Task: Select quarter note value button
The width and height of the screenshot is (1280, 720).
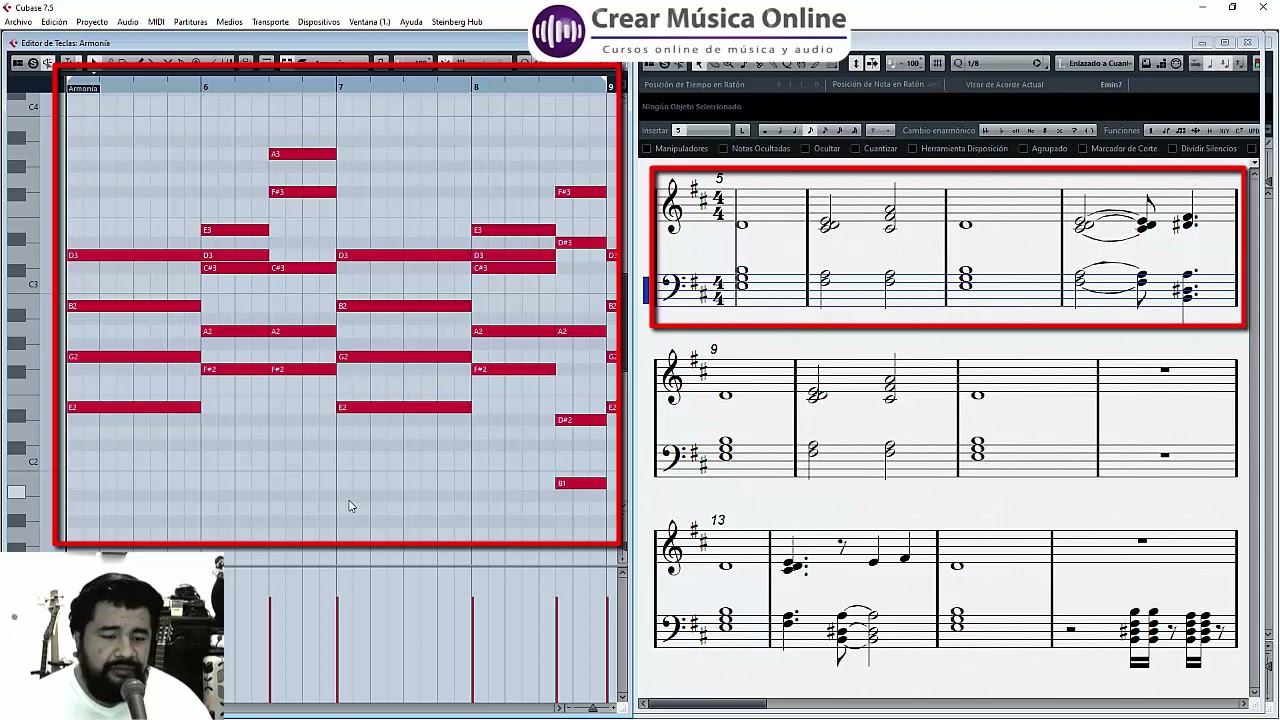Action: (795, 130)
